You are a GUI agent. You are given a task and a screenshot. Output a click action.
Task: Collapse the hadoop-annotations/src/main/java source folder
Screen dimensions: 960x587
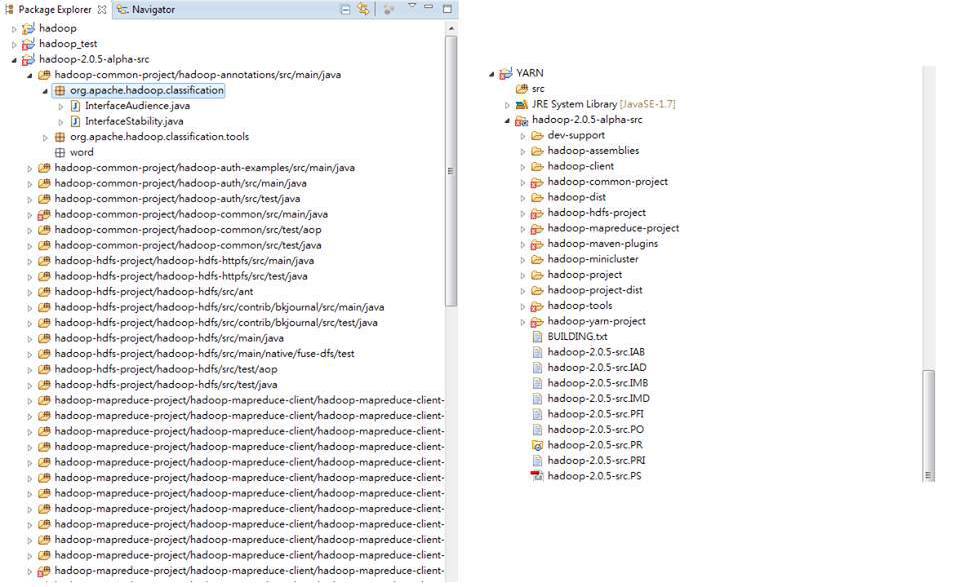pyautogui.click(x=29, y=75)
